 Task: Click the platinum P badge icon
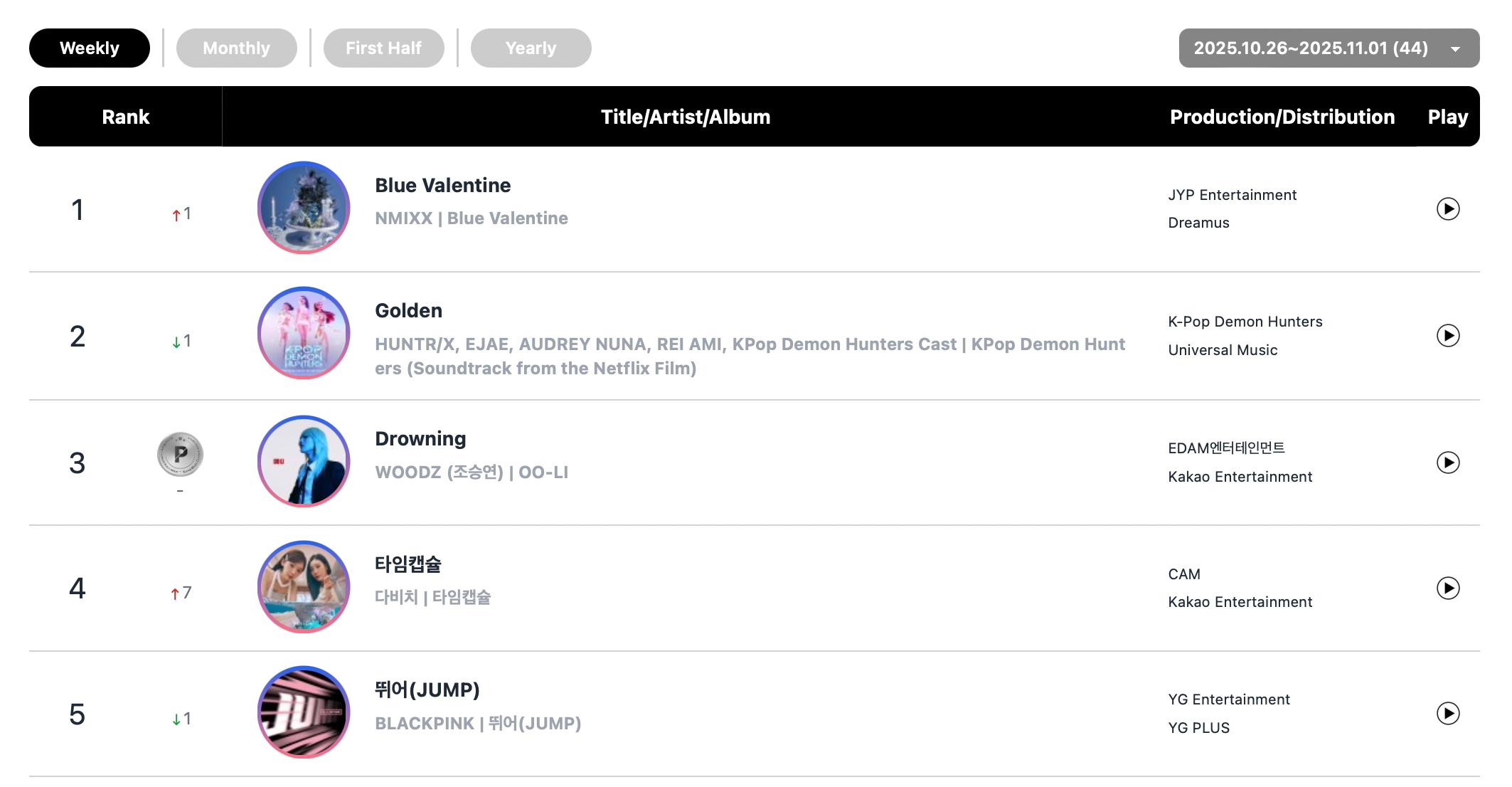tap(180, 454)
